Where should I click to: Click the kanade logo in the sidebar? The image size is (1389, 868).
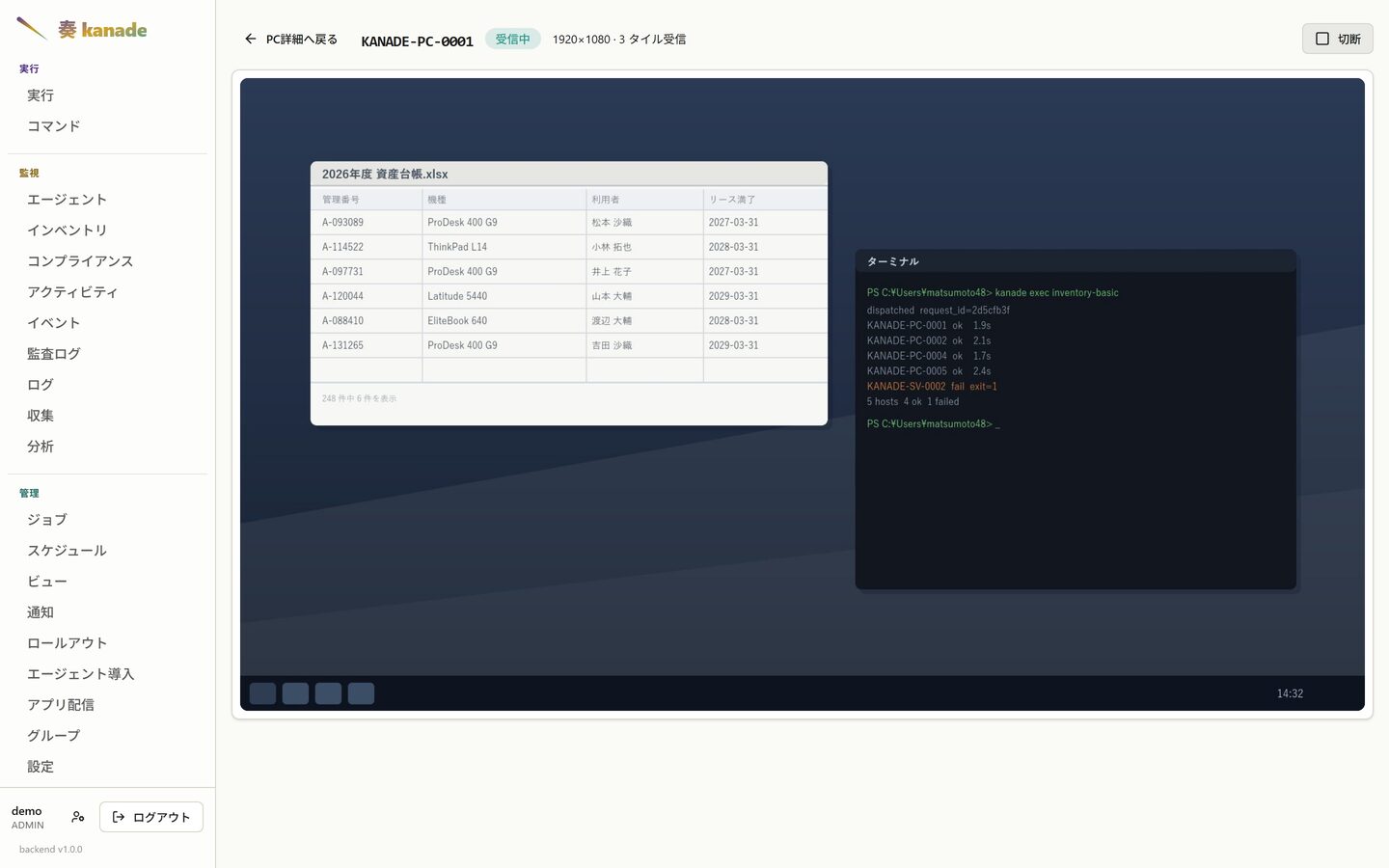coord(82,29)
